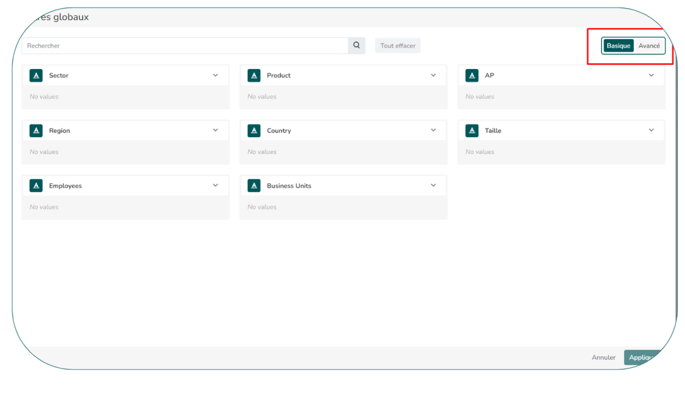Viewport: 685px width, 395px height.
Task: Expand the Taille filter chevron
Action: click(x=651, y=130)
